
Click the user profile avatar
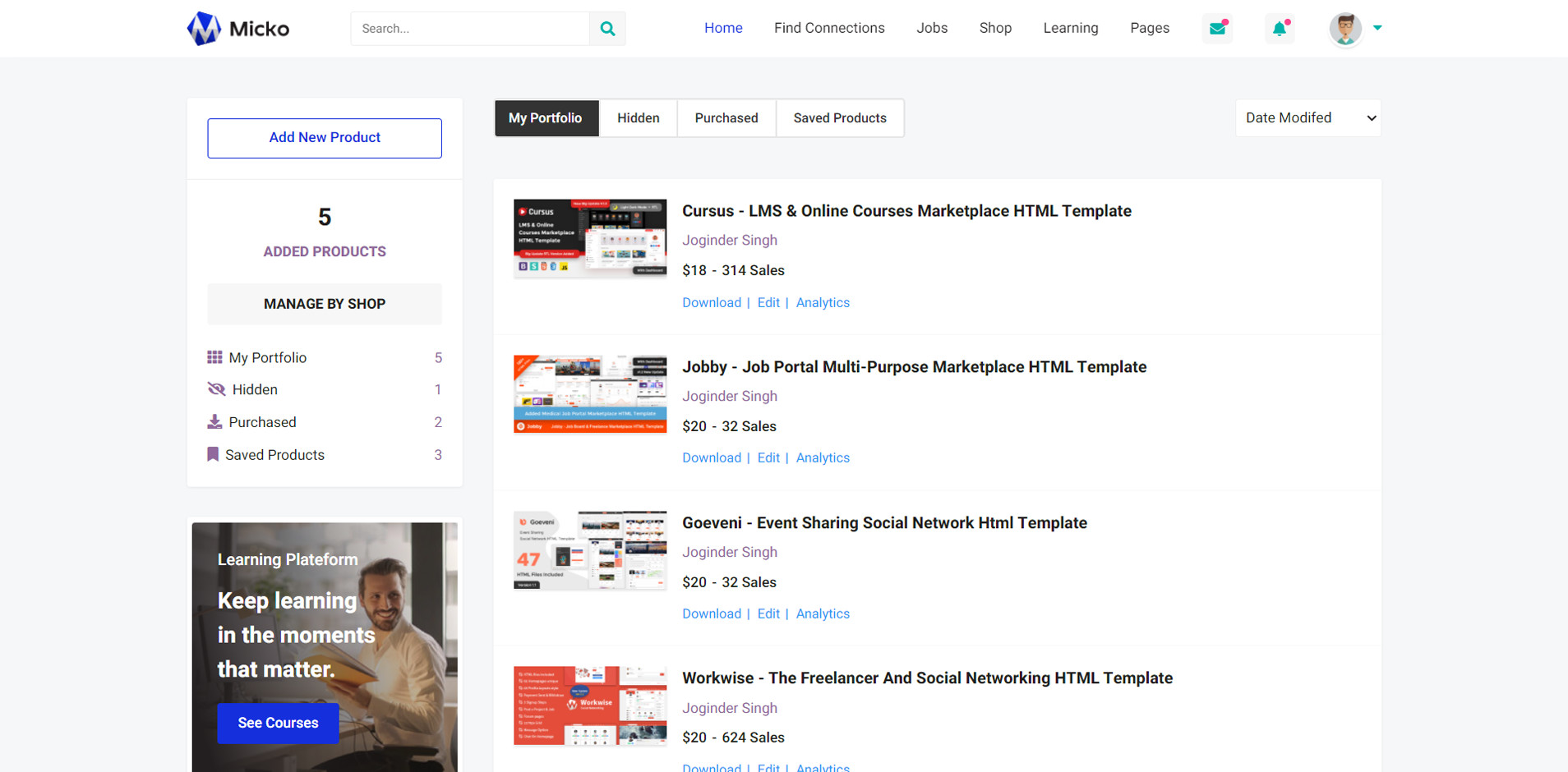1345,29
